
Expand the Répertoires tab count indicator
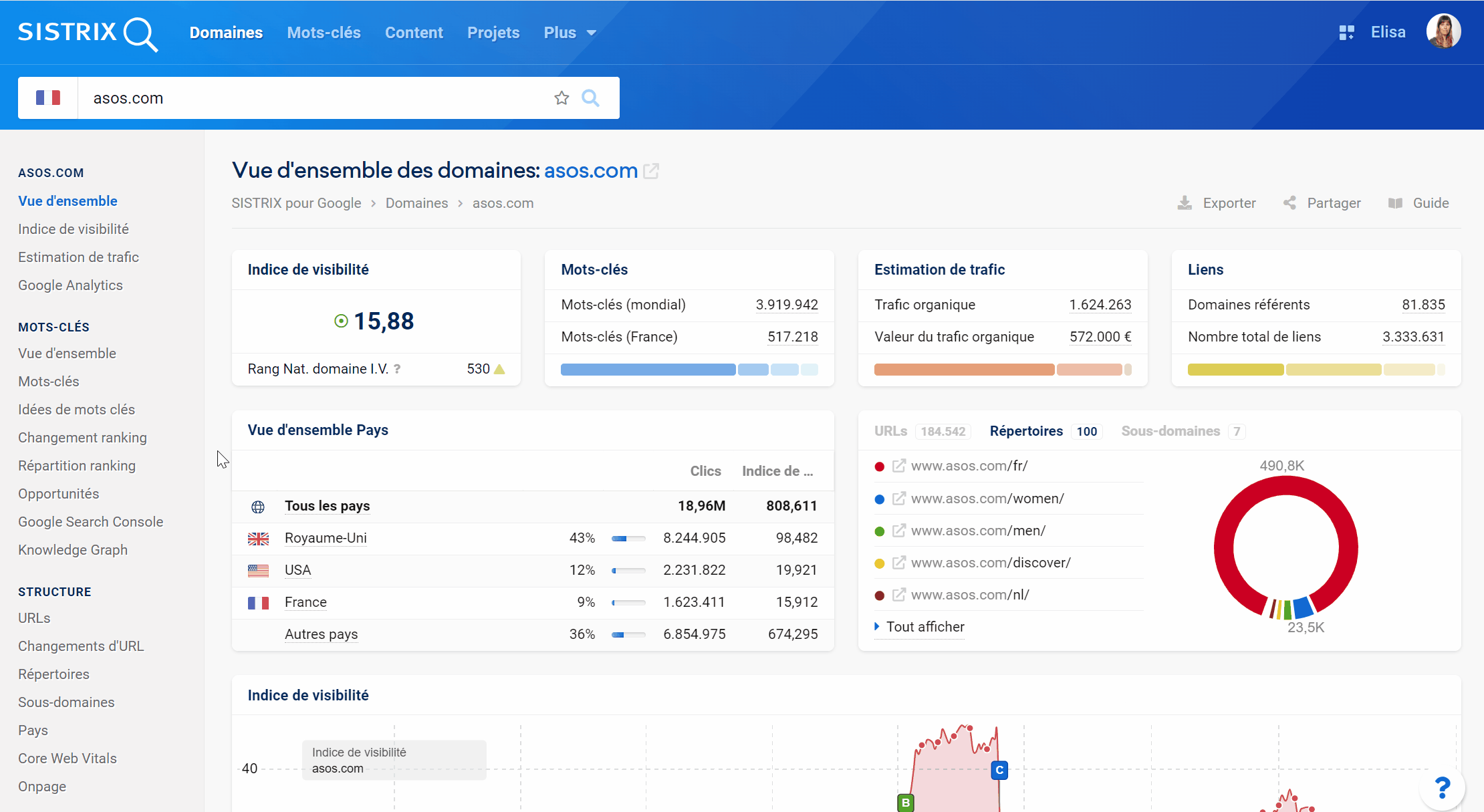coord(1087,431)
